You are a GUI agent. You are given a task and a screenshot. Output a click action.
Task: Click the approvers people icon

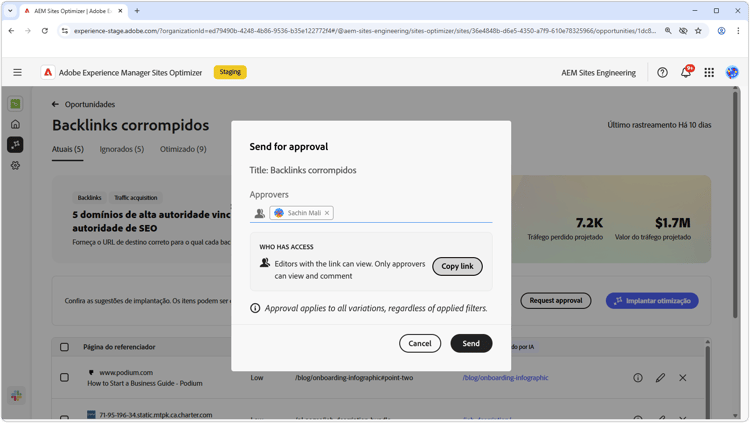click(x=259, y=213)
